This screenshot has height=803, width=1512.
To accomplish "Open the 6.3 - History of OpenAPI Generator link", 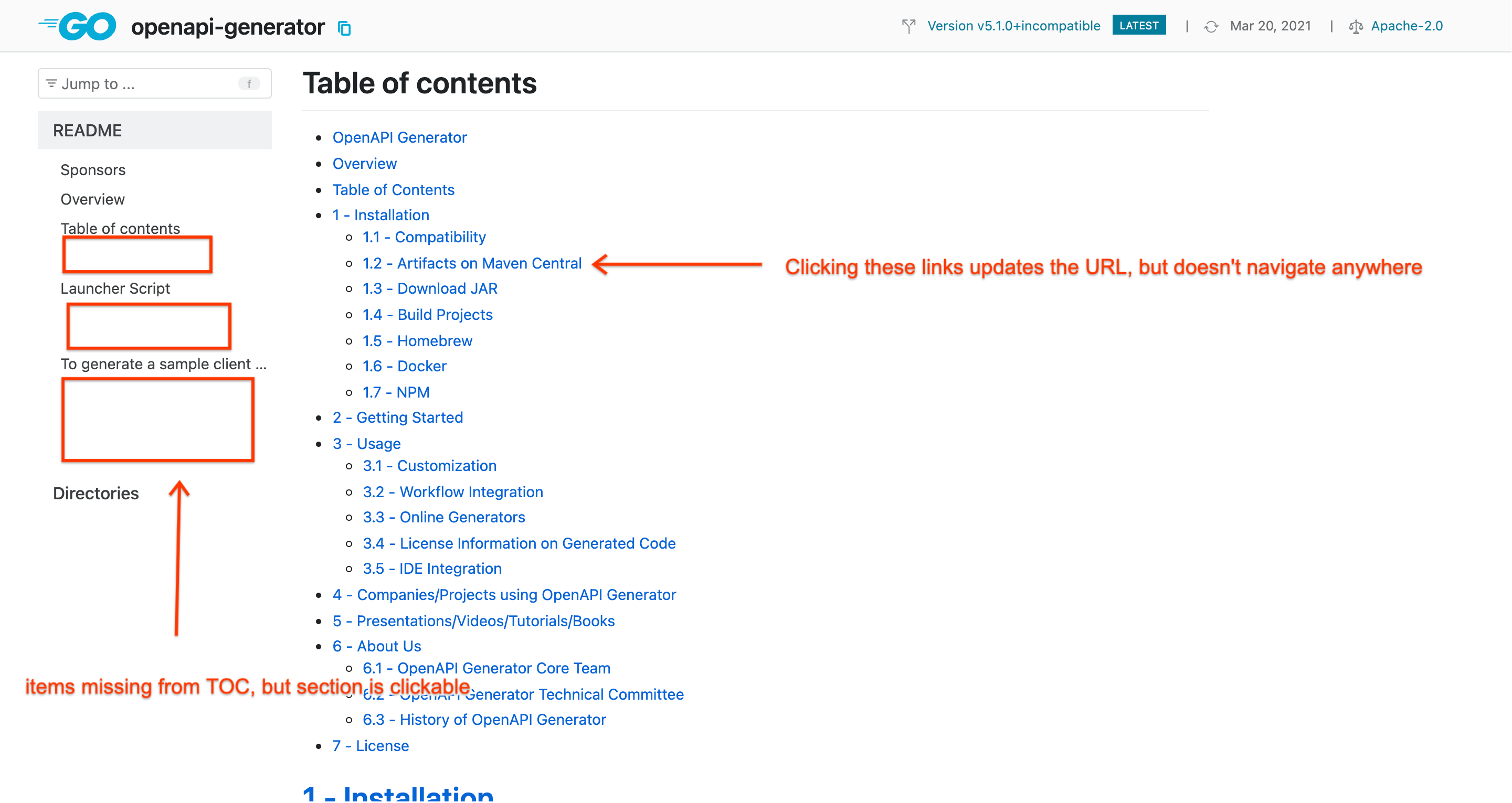I will coord(484,719).
